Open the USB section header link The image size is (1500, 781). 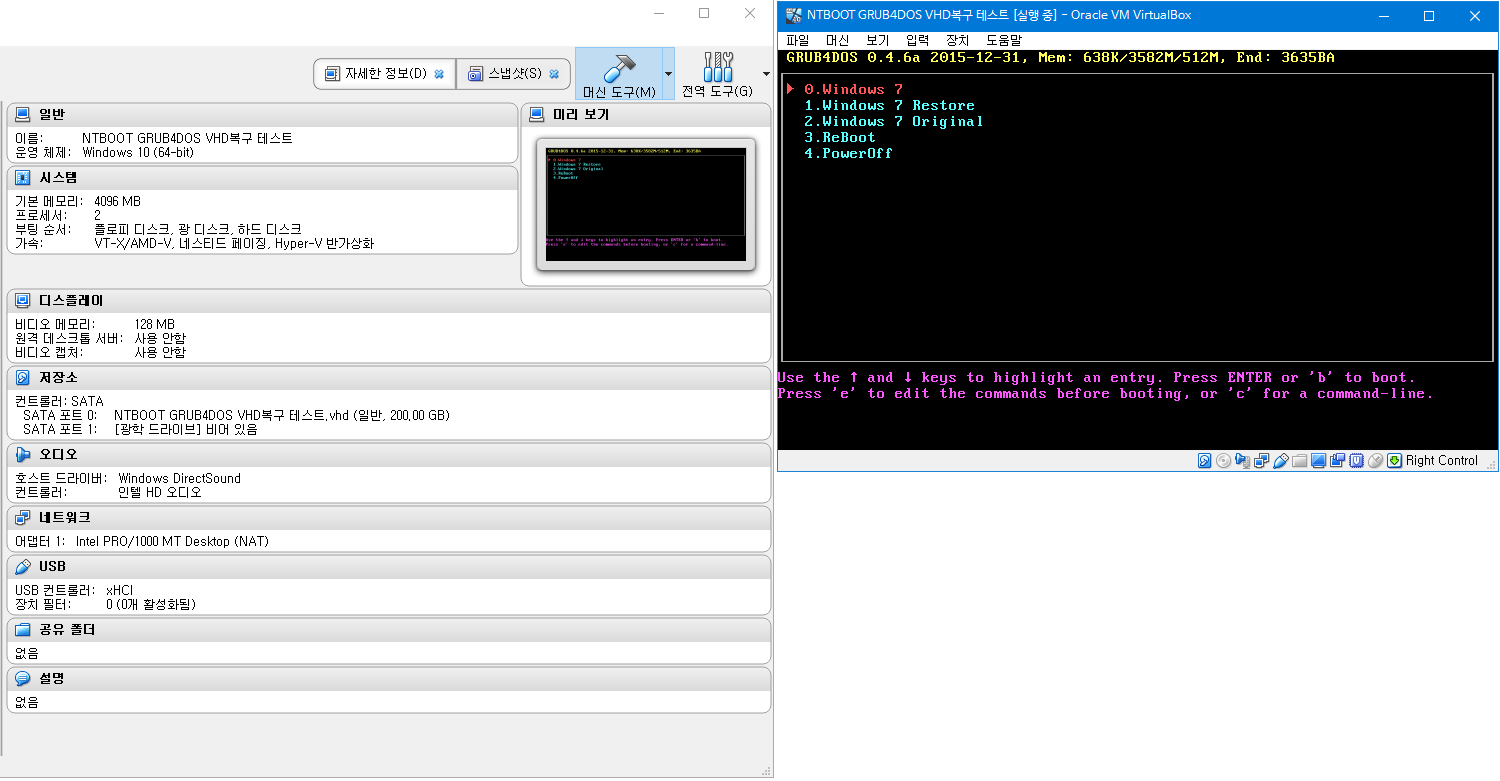(x=52, y=566)
